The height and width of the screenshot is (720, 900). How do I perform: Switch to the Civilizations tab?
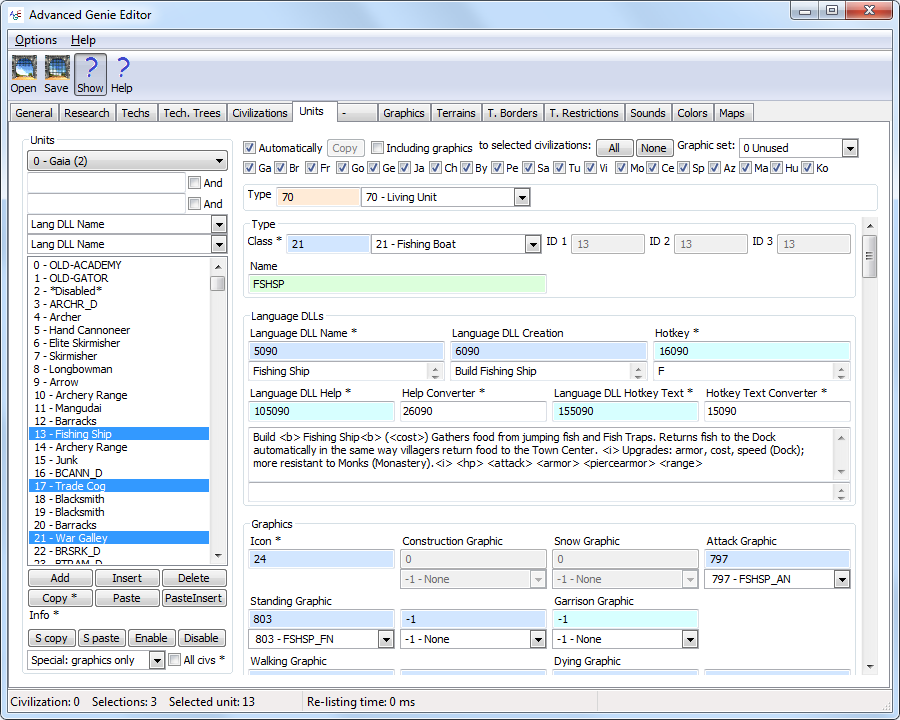click(259, 113)
